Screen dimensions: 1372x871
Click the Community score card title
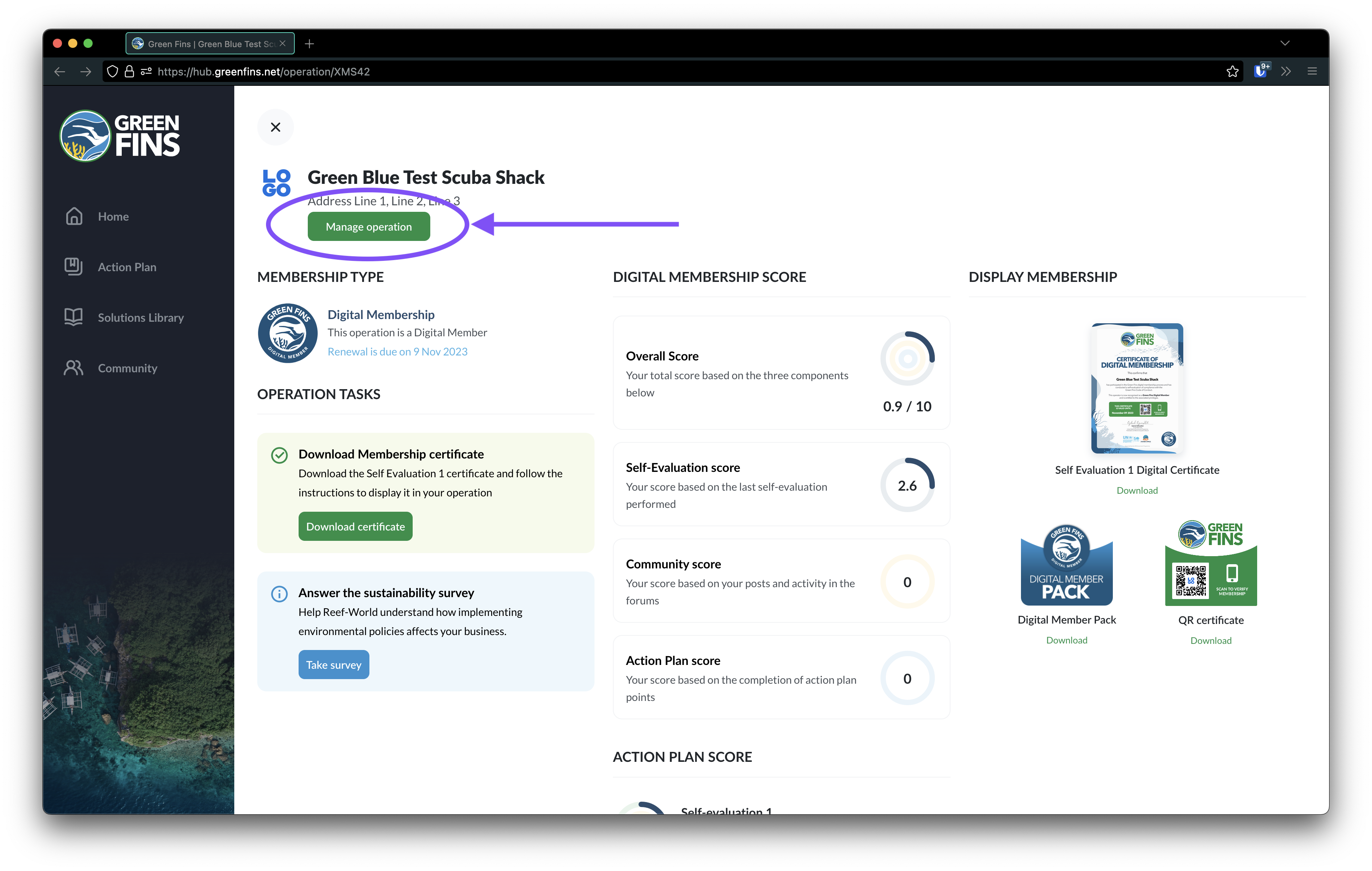pyautogui.click(x=673, y=564)
